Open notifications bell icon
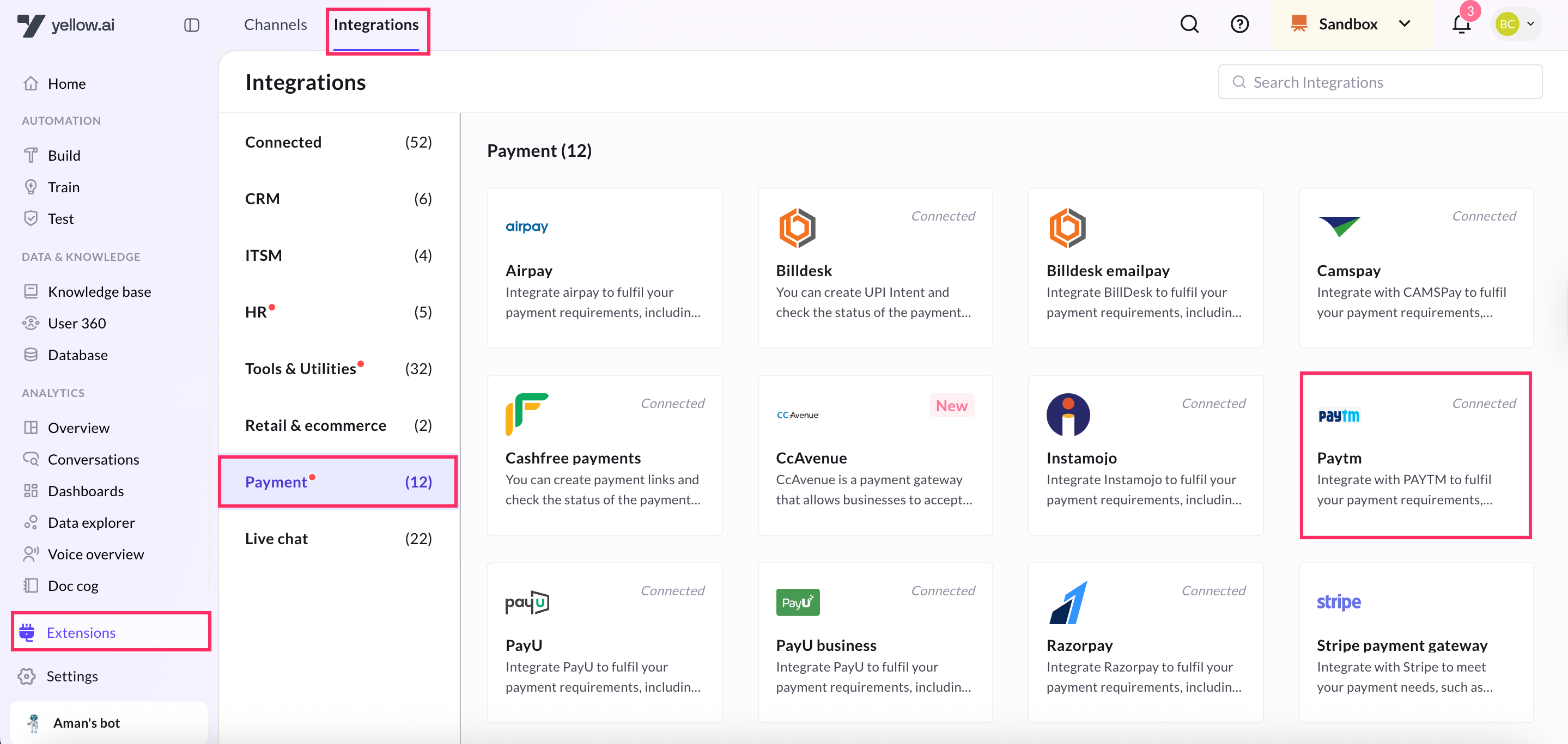This screenshot has width=1568, height=744. pyautogui.click(x=1461, y=25)
